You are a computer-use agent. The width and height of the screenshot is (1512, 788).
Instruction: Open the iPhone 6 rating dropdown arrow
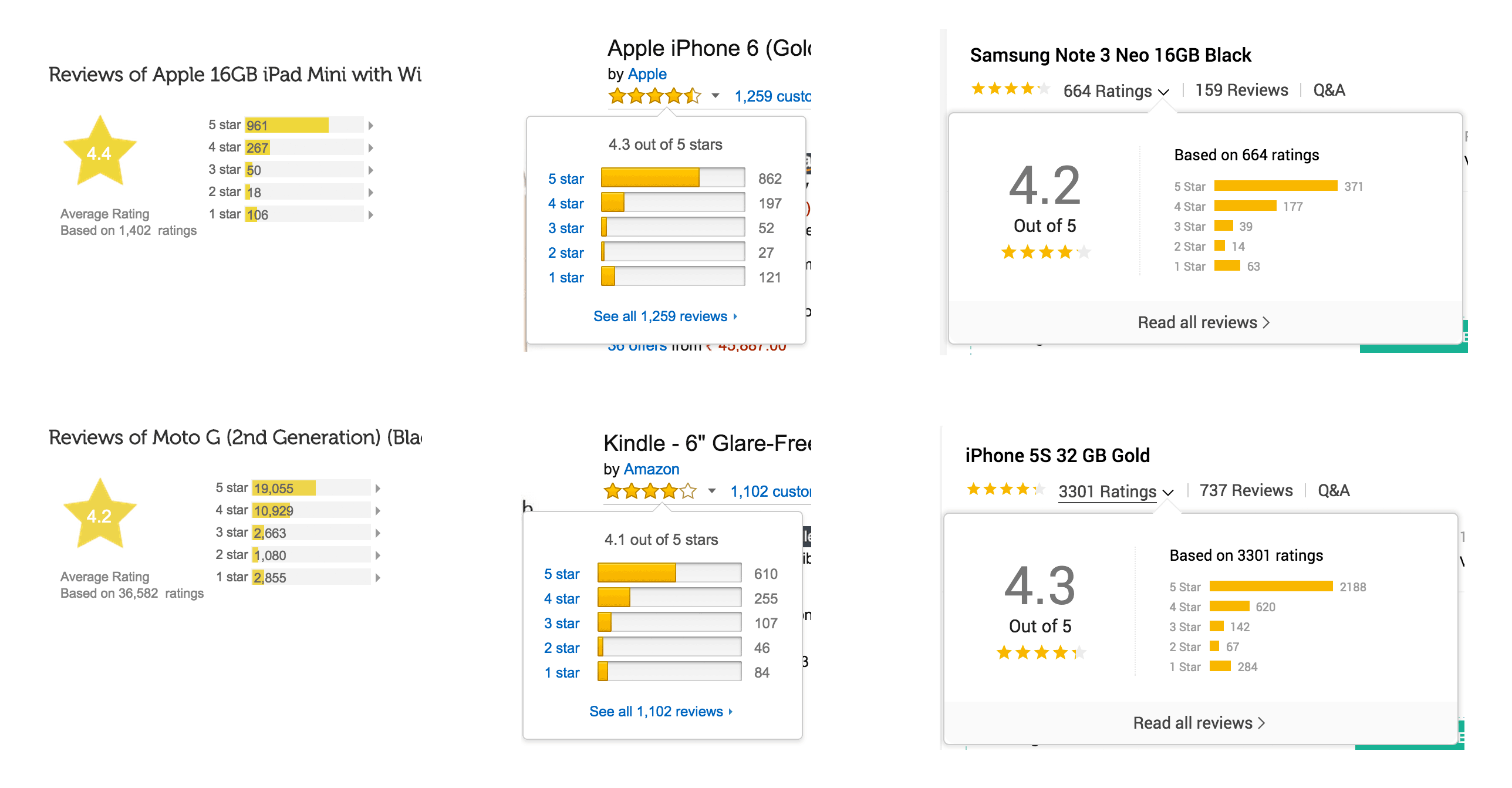coord(715,96)
